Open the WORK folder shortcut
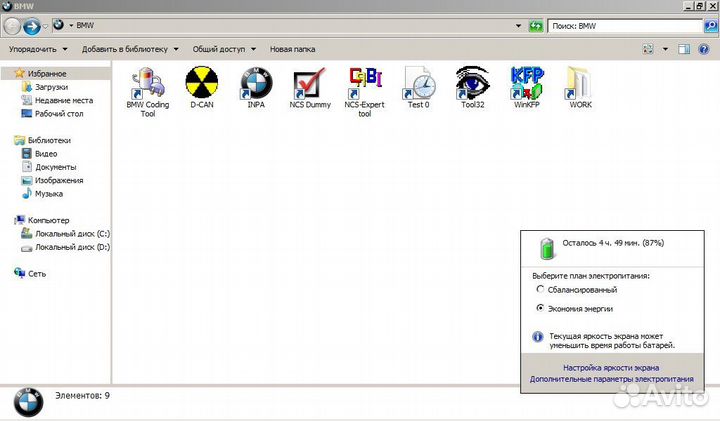 (580, 88)
